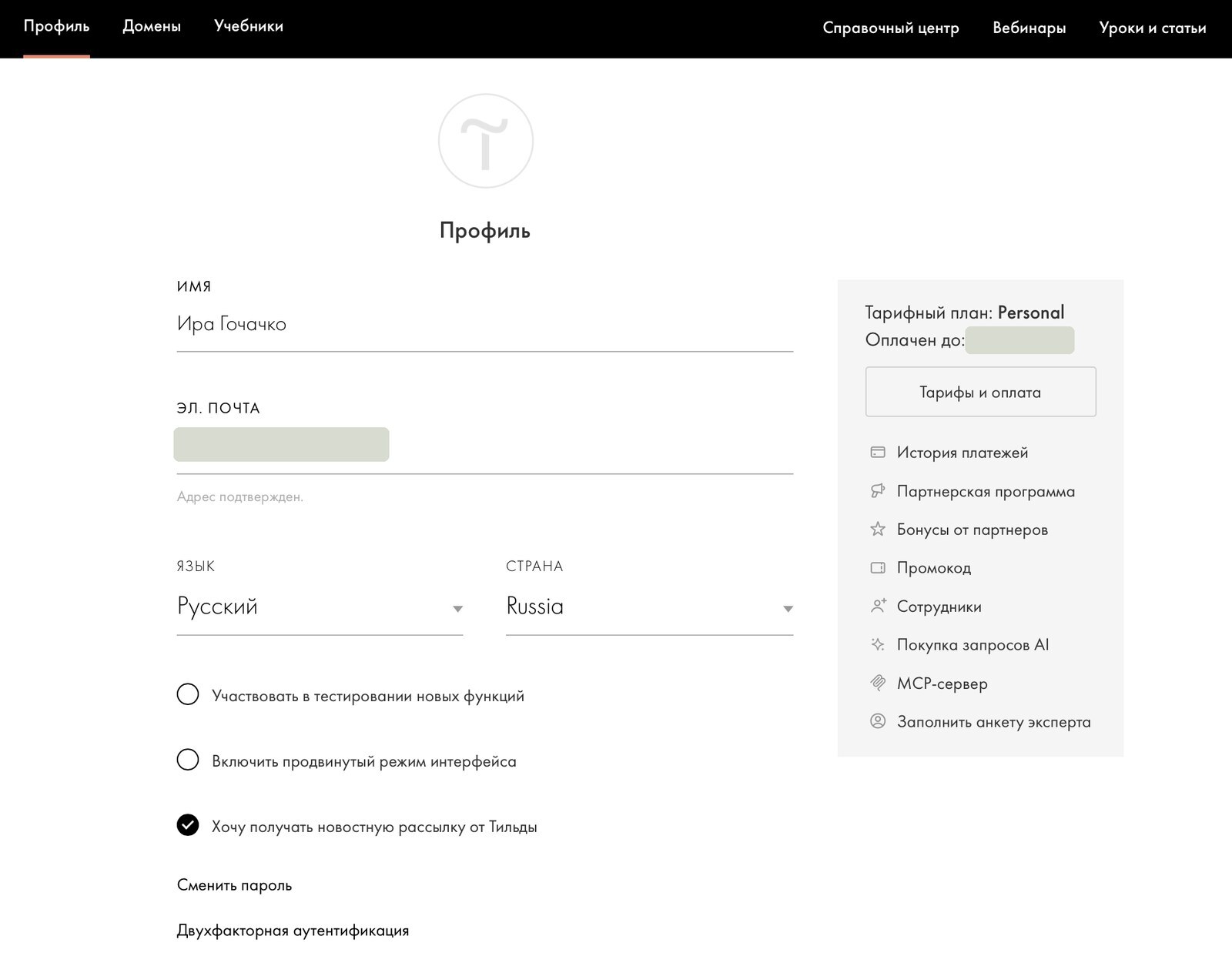Click the name field with Ира Гочачко

pos(484,324)
